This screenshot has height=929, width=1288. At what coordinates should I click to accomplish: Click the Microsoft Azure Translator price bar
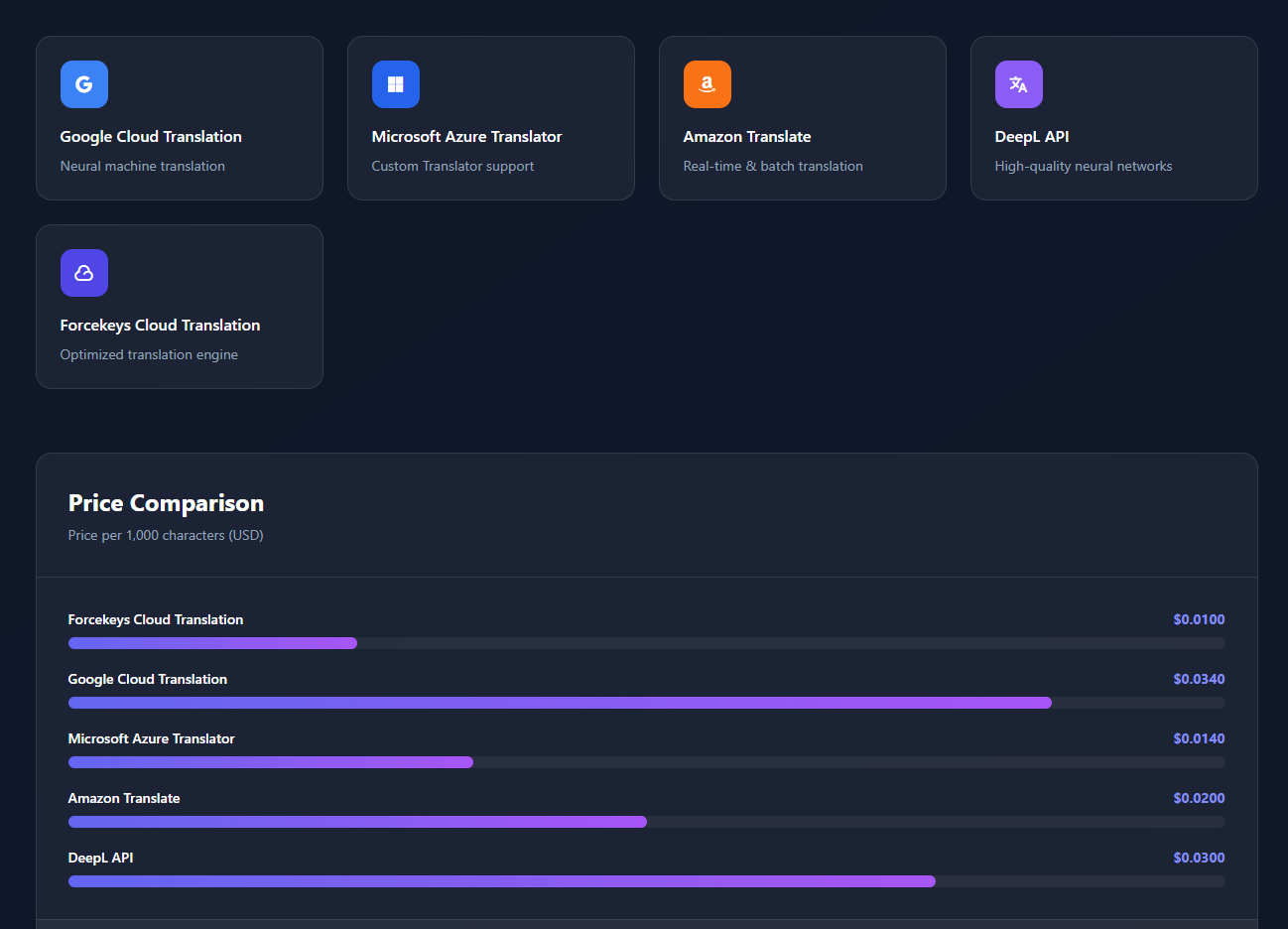pyautogui.click(x=647, y=762)
